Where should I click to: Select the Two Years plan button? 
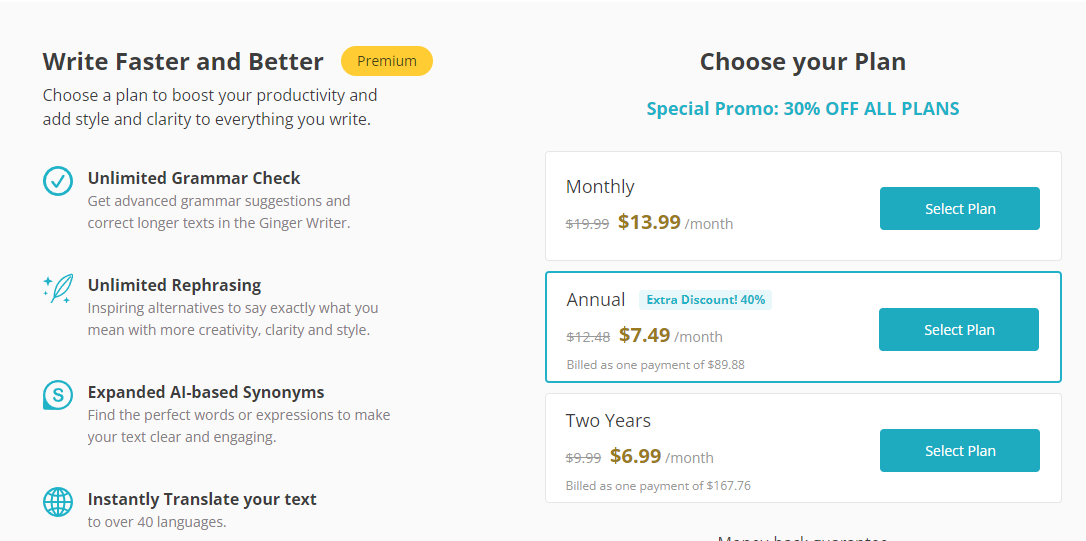pyautogui.click(x=959, y=451)
